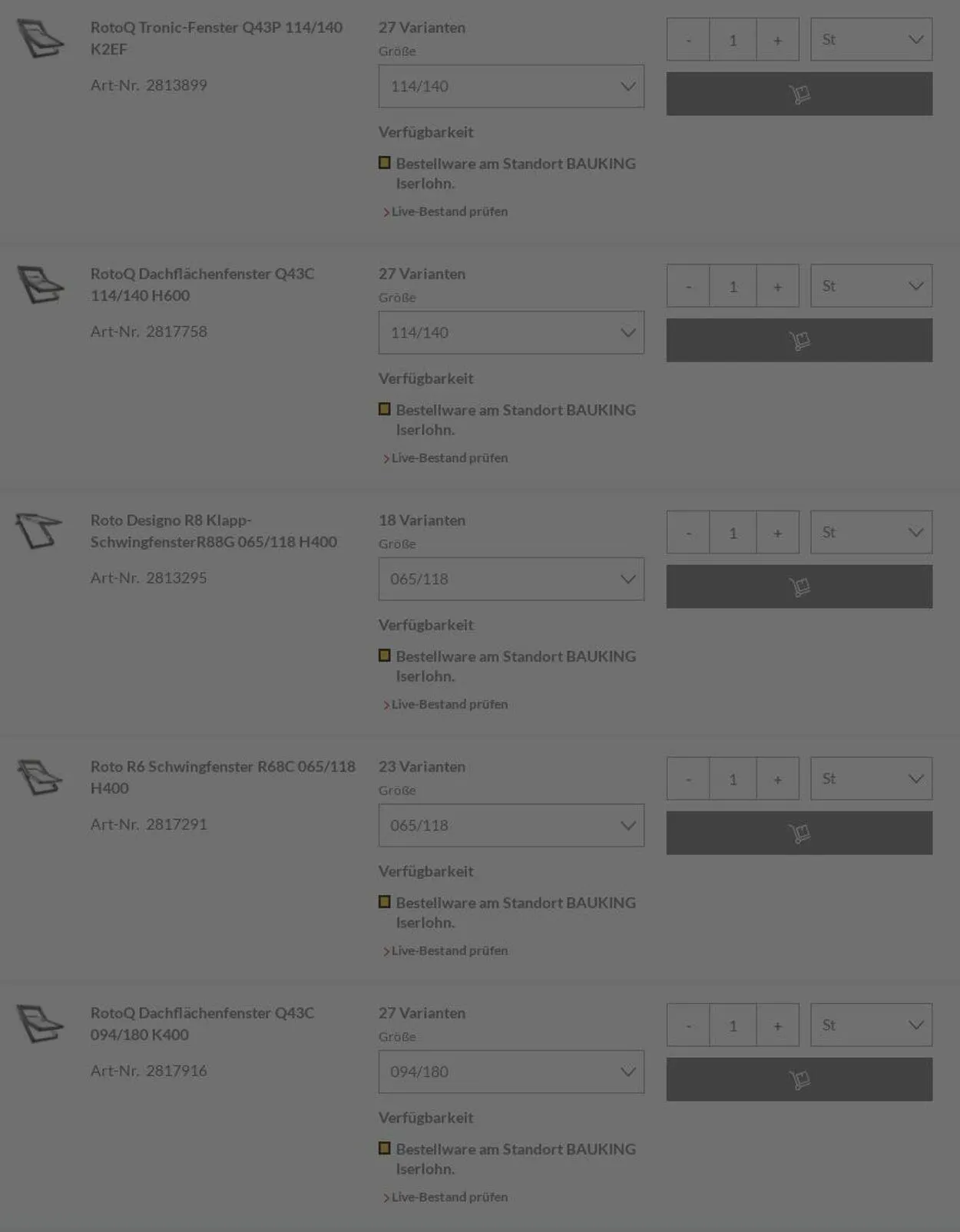The width and height of the screenshot is (960, 1232).
Task: Open unit dropdown for Roto R6 Schwingfenster
Action: point(871,778)
